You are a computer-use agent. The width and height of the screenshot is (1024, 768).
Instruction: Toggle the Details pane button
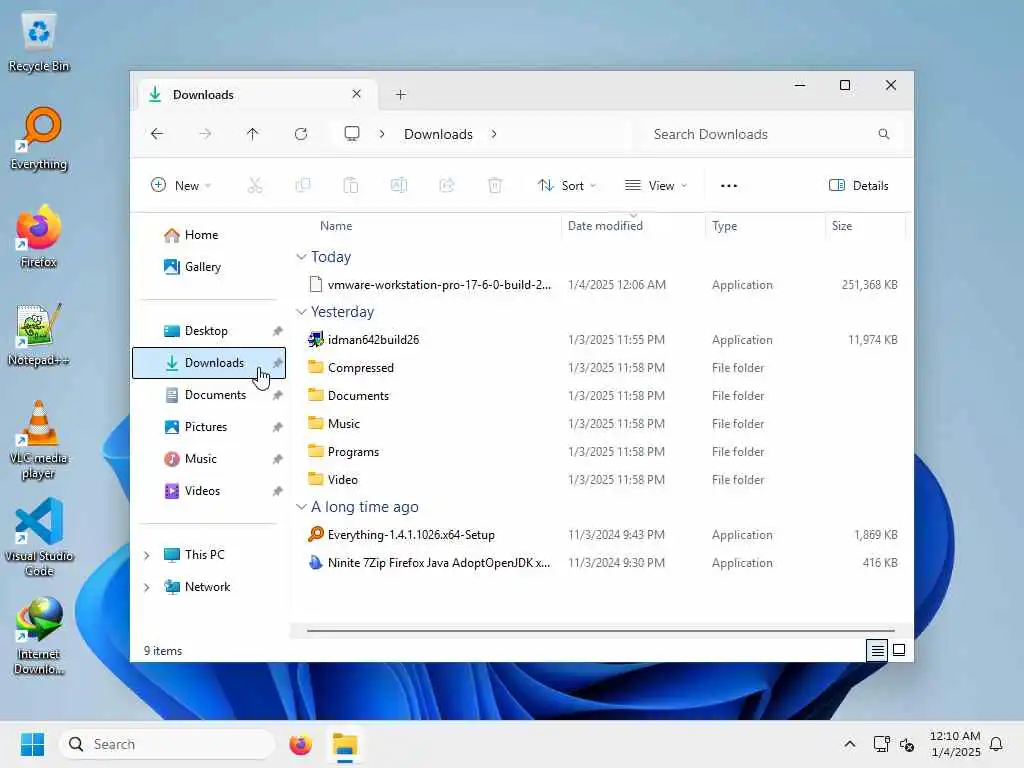(x=858, y=185)
